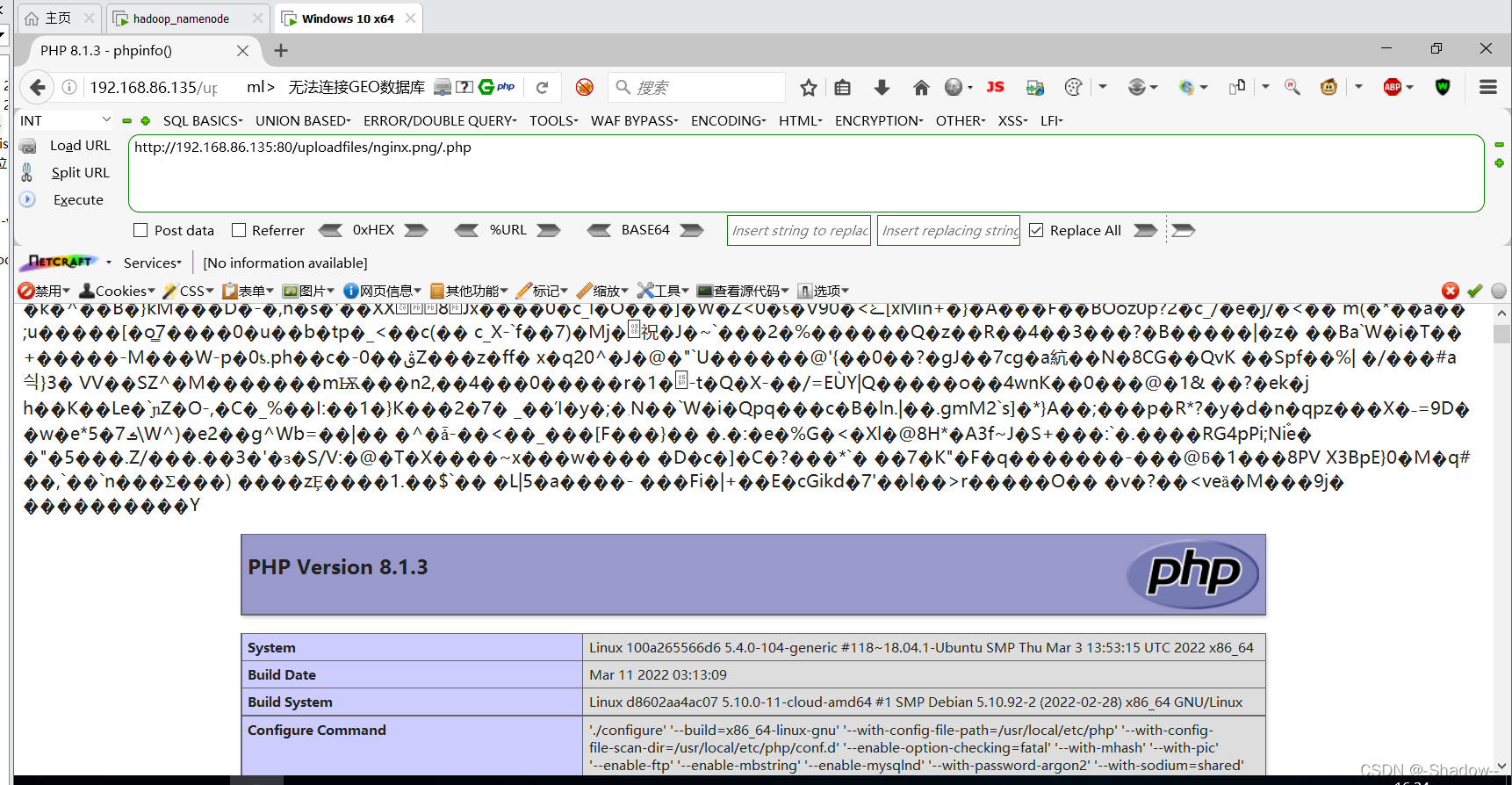Image resolution: width=1512 pixels, height=785 pixels.
Task: Click Split URL in HackBar
Action: point(81,173)
